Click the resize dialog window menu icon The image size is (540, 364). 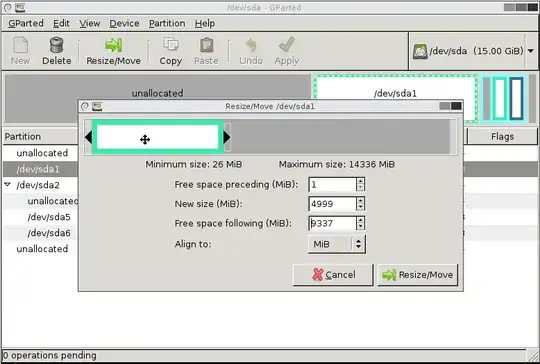tap(85, 106)
